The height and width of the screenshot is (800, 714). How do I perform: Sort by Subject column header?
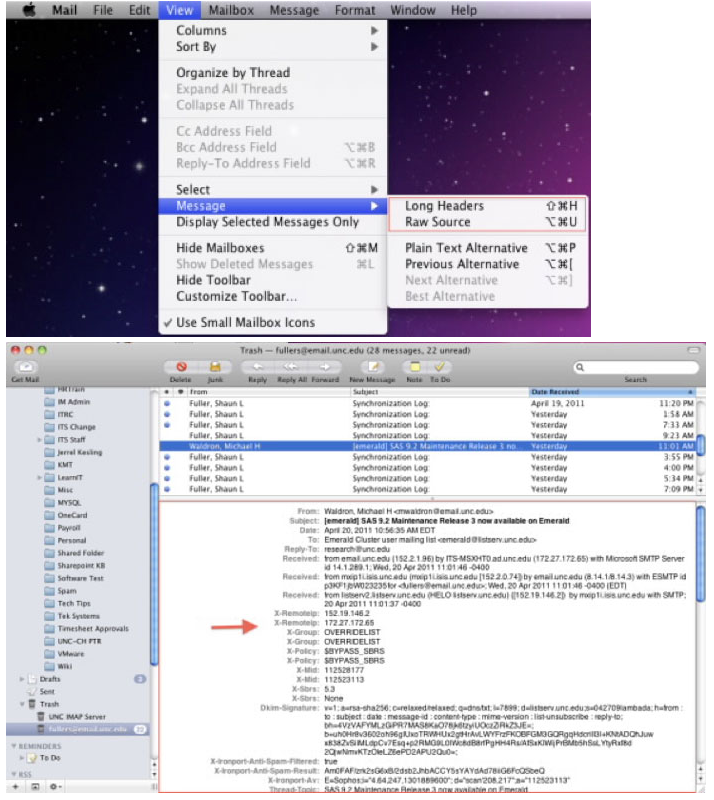pyautogui.click(x=439, y=392)
